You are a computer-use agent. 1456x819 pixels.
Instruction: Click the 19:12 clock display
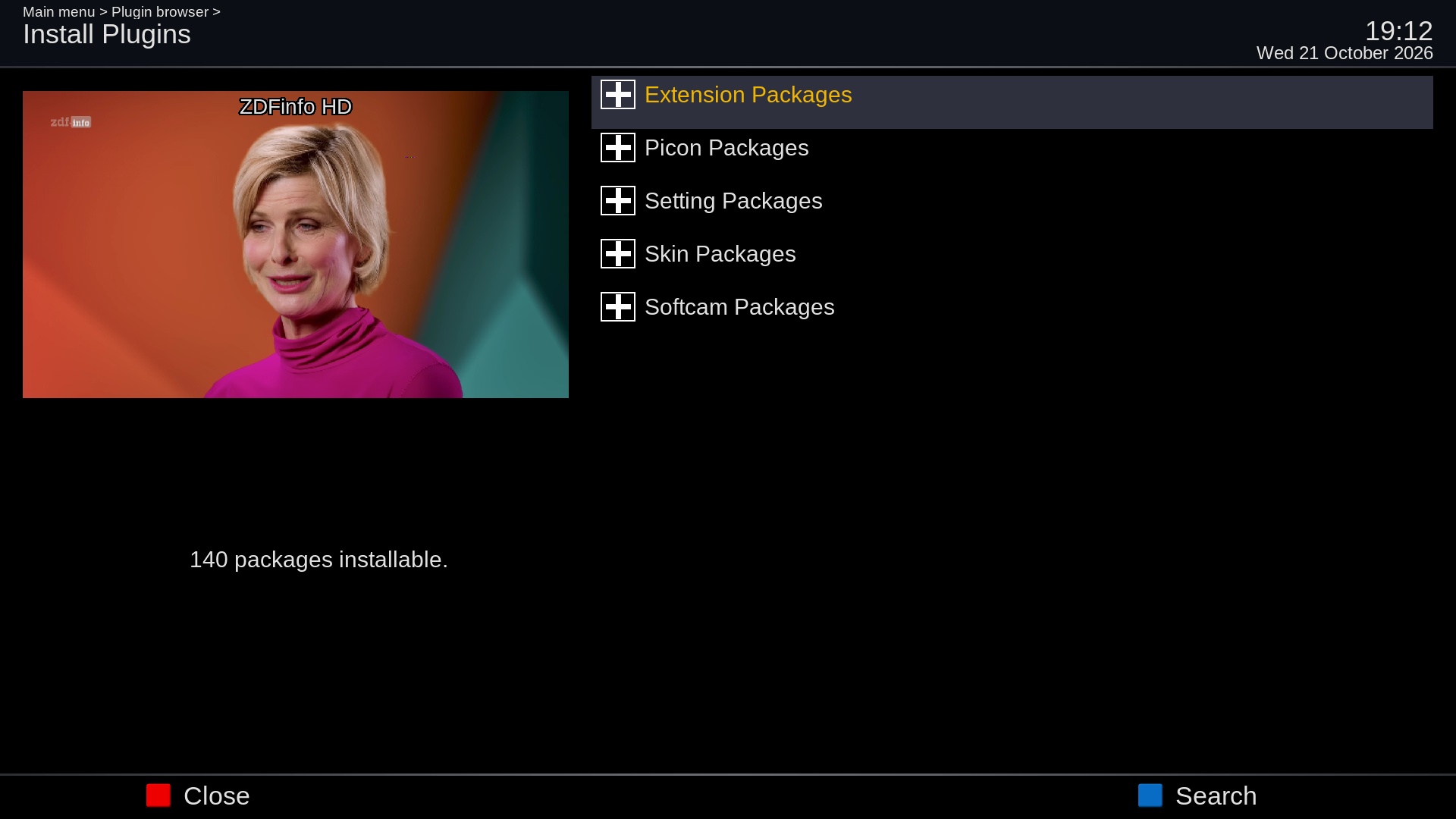1398,31
